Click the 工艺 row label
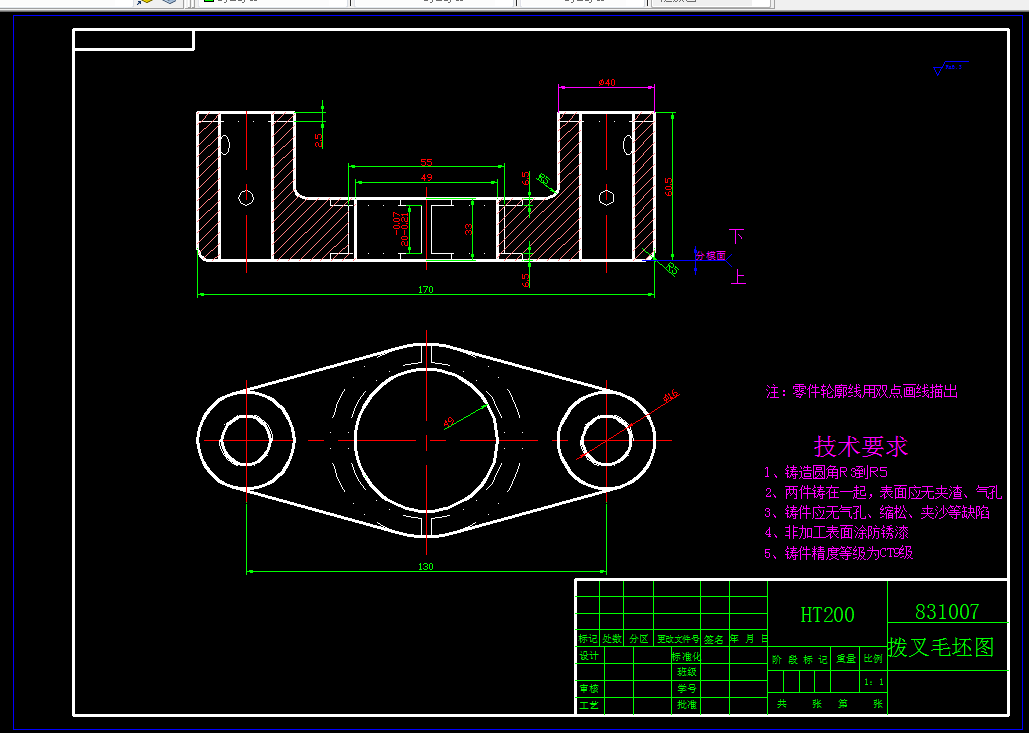 point(589,705)
